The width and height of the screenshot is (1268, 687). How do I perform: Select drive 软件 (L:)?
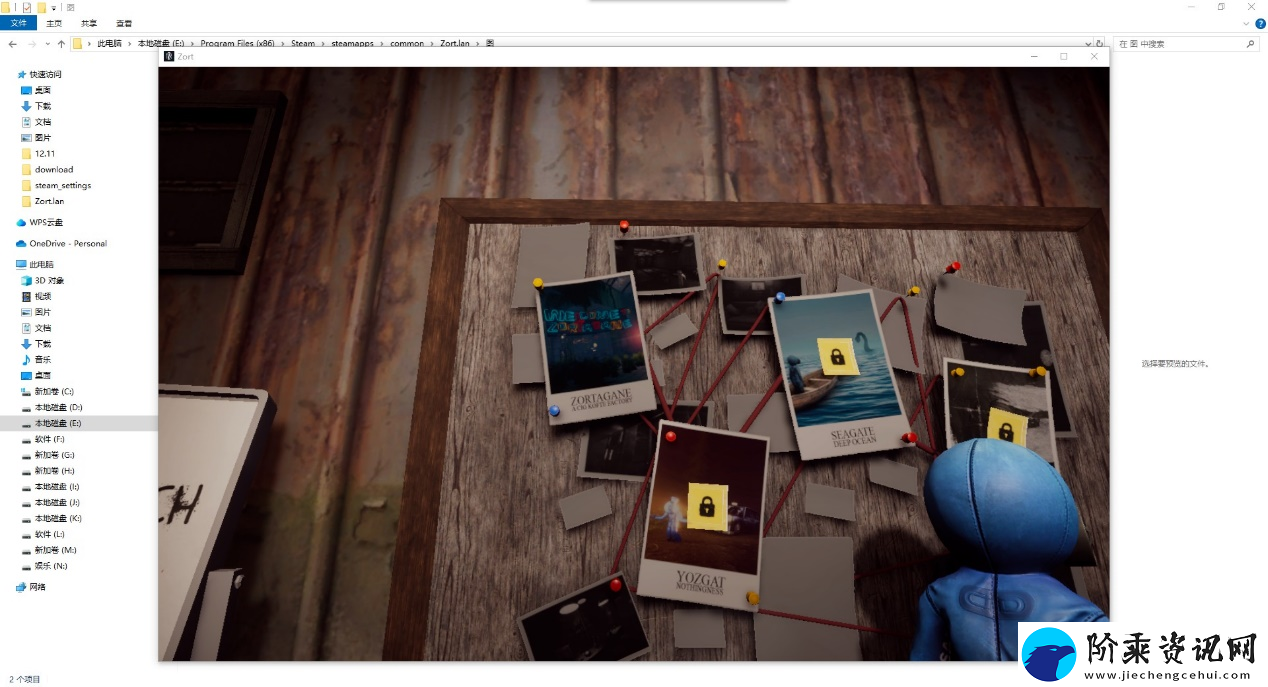click(x=43, y=534)
